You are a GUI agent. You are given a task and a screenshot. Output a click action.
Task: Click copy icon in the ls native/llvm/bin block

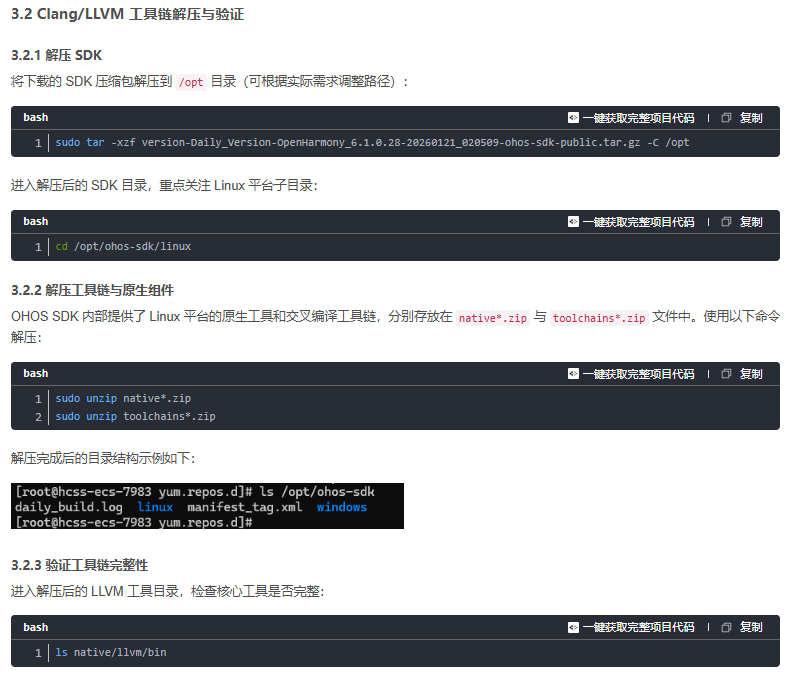726,627
